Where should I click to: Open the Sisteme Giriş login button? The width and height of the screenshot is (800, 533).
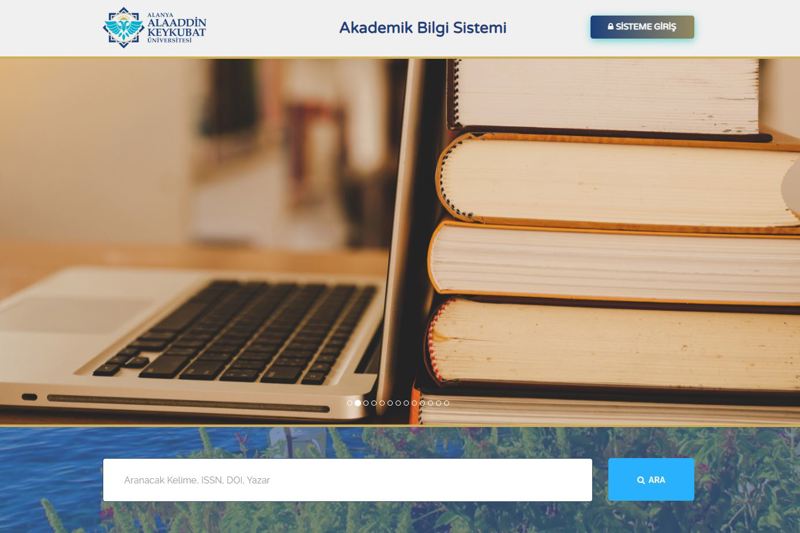(642, 27)
